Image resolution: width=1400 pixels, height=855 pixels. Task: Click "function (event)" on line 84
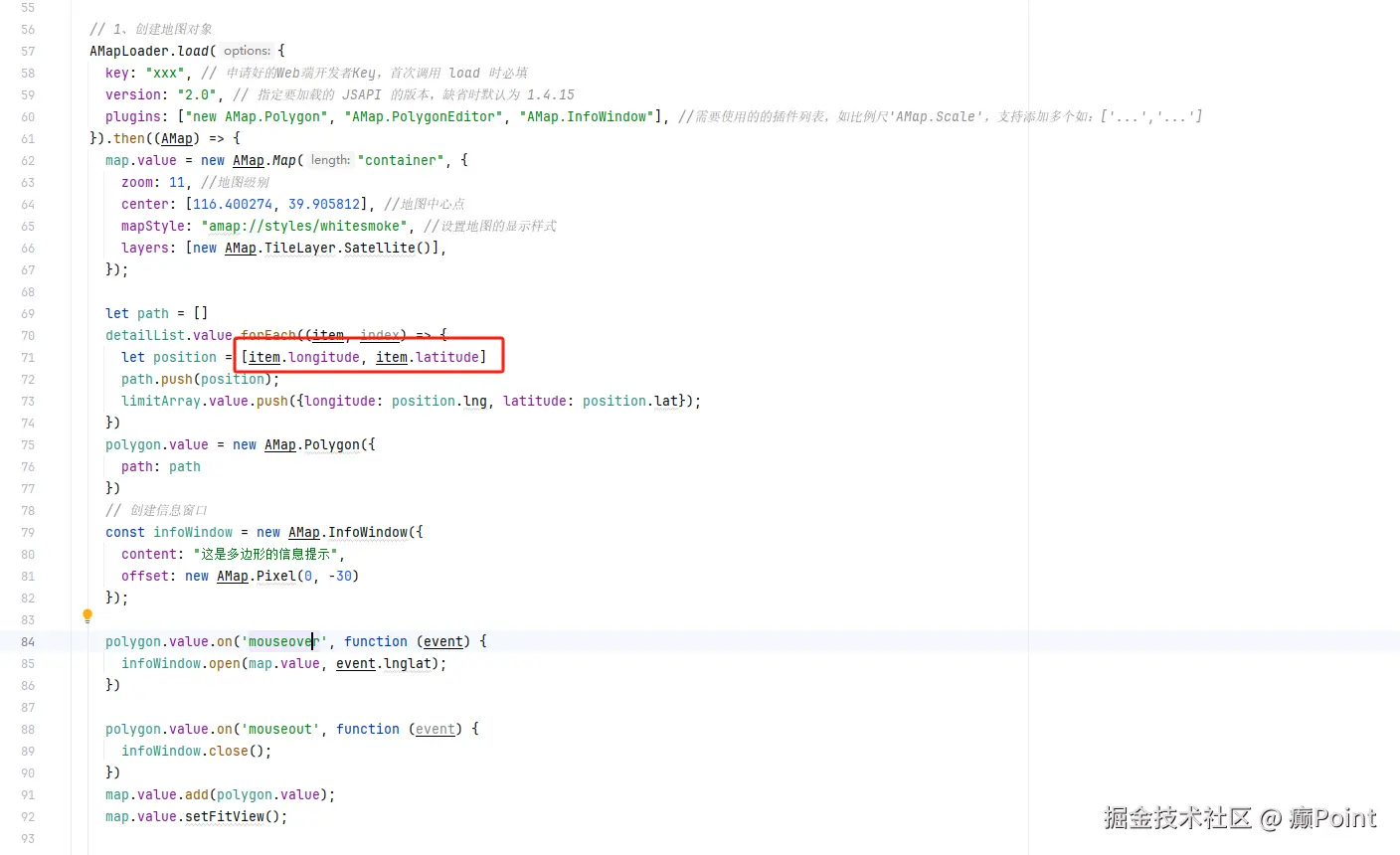pyautogui.click(x=408, y=641)
